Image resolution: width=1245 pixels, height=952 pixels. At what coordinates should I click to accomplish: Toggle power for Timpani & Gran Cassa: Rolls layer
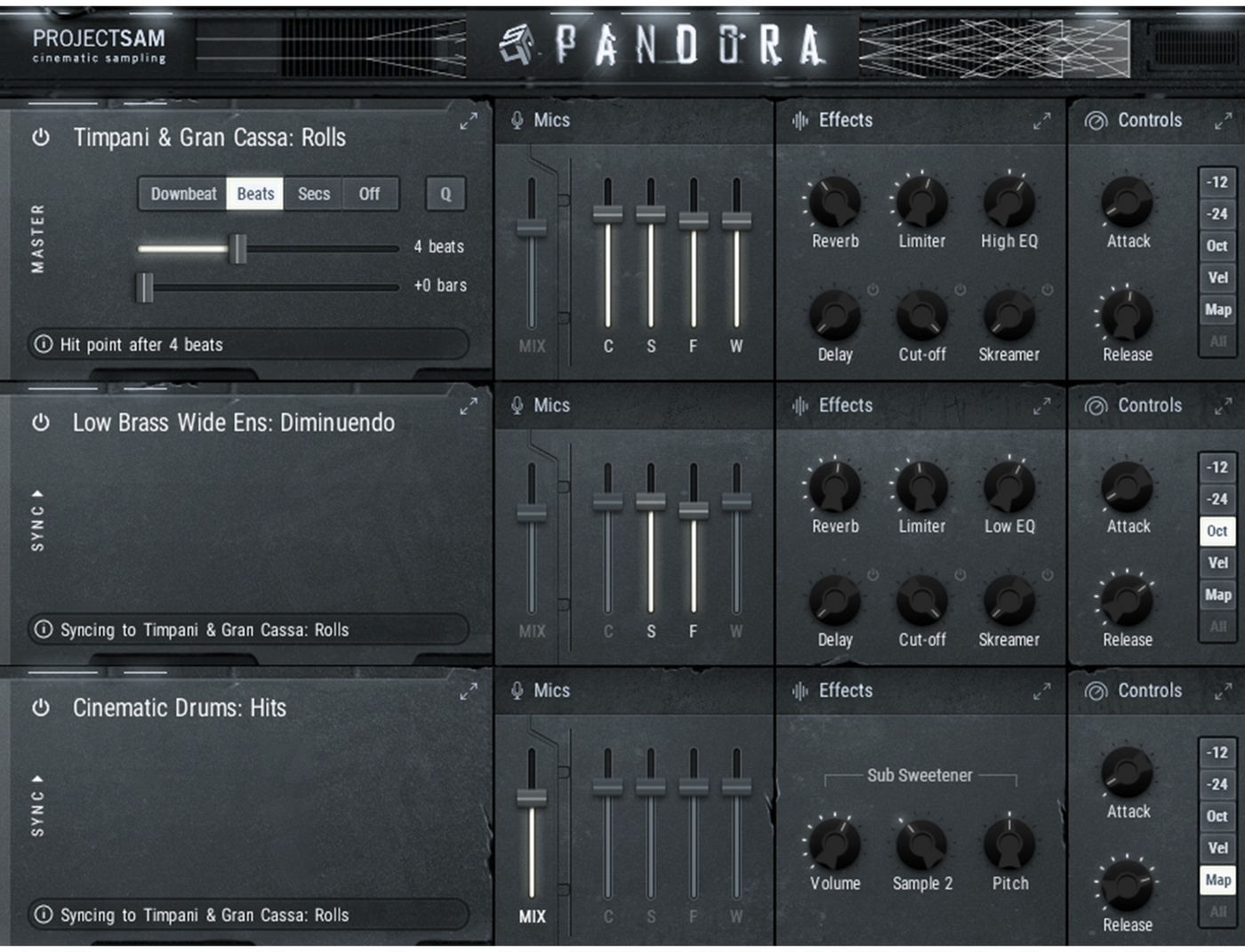click(41, 138)
